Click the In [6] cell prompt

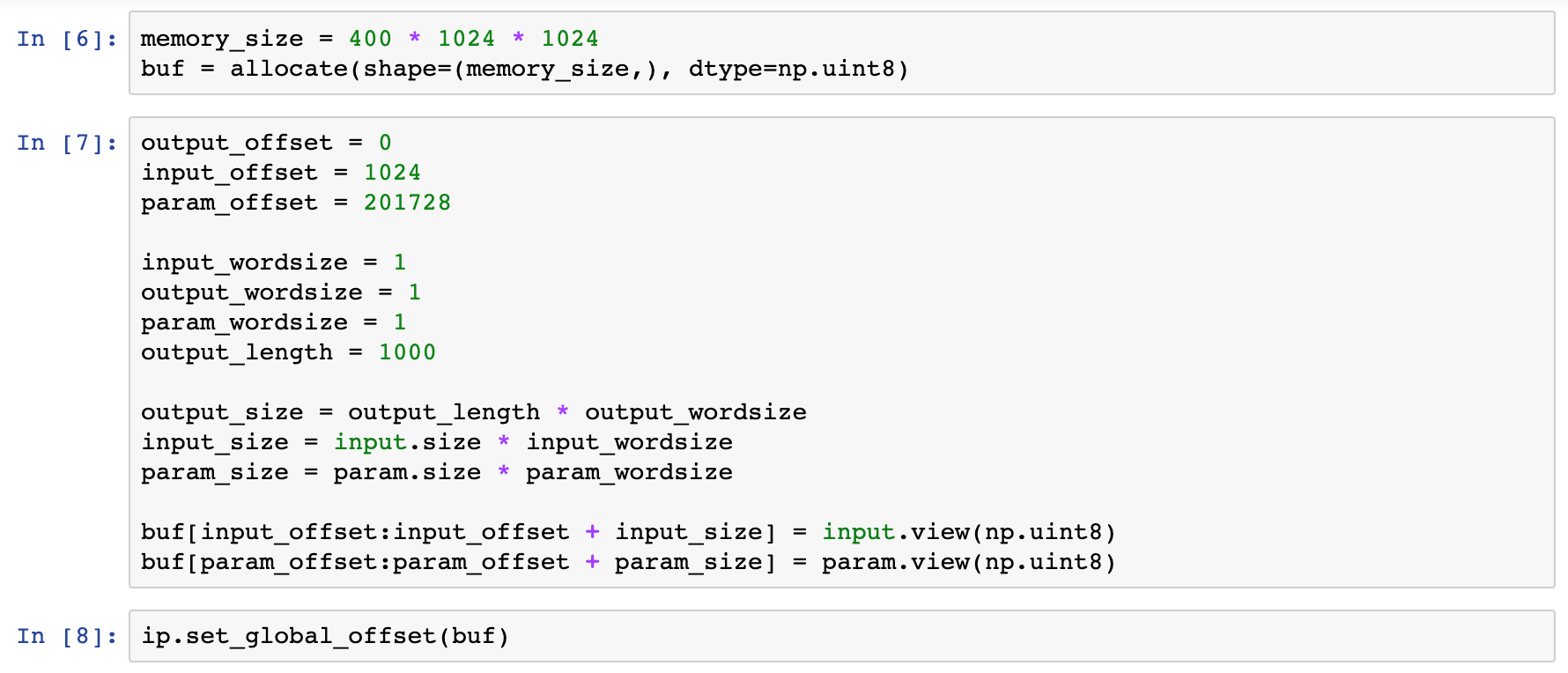click(x=67, y=39)
